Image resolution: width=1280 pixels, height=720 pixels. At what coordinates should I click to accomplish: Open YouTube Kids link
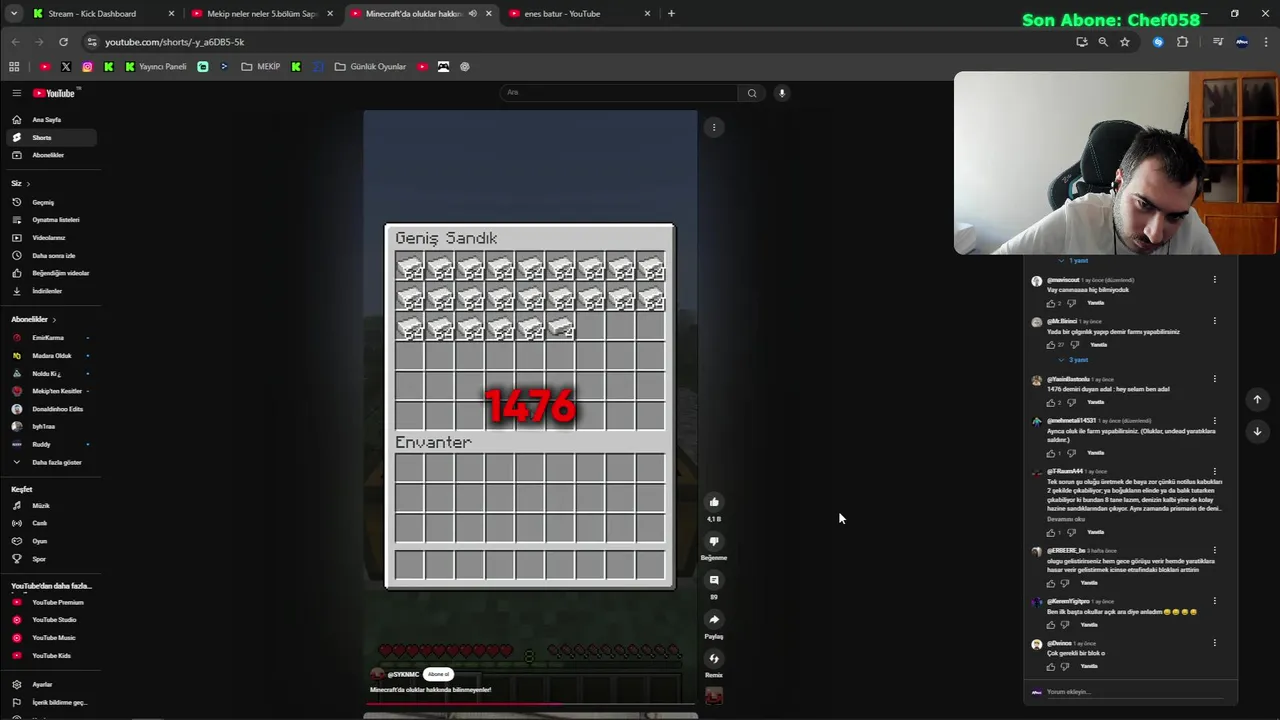pos(49,656)
